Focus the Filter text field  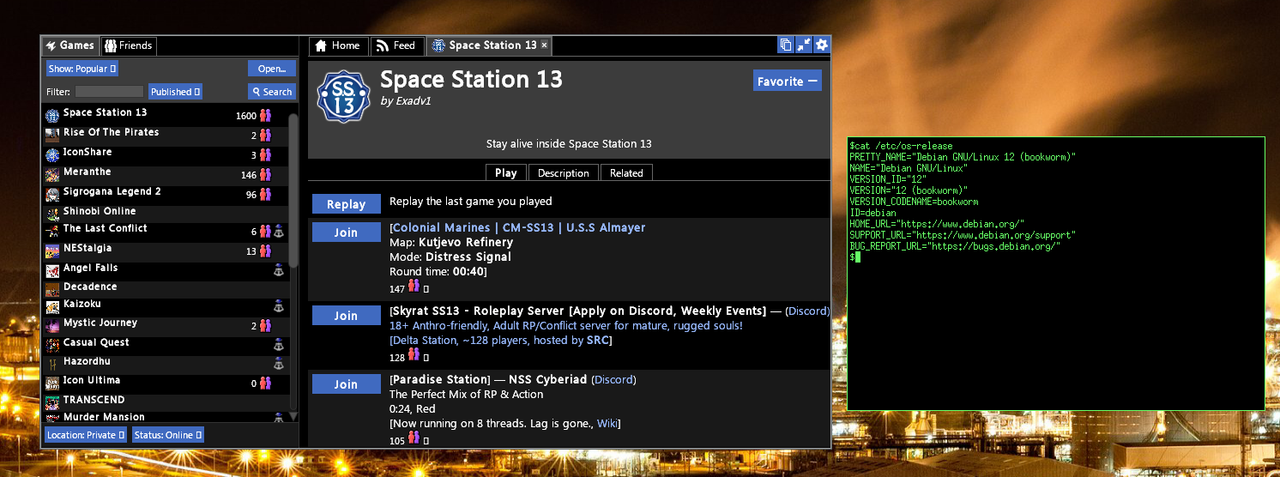pos(109,91)
